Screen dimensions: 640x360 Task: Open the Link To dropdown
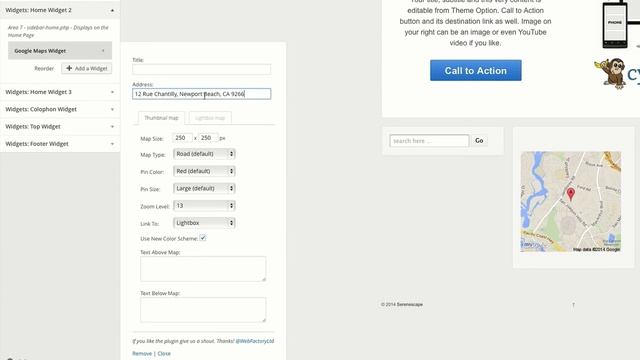[204, 223]
